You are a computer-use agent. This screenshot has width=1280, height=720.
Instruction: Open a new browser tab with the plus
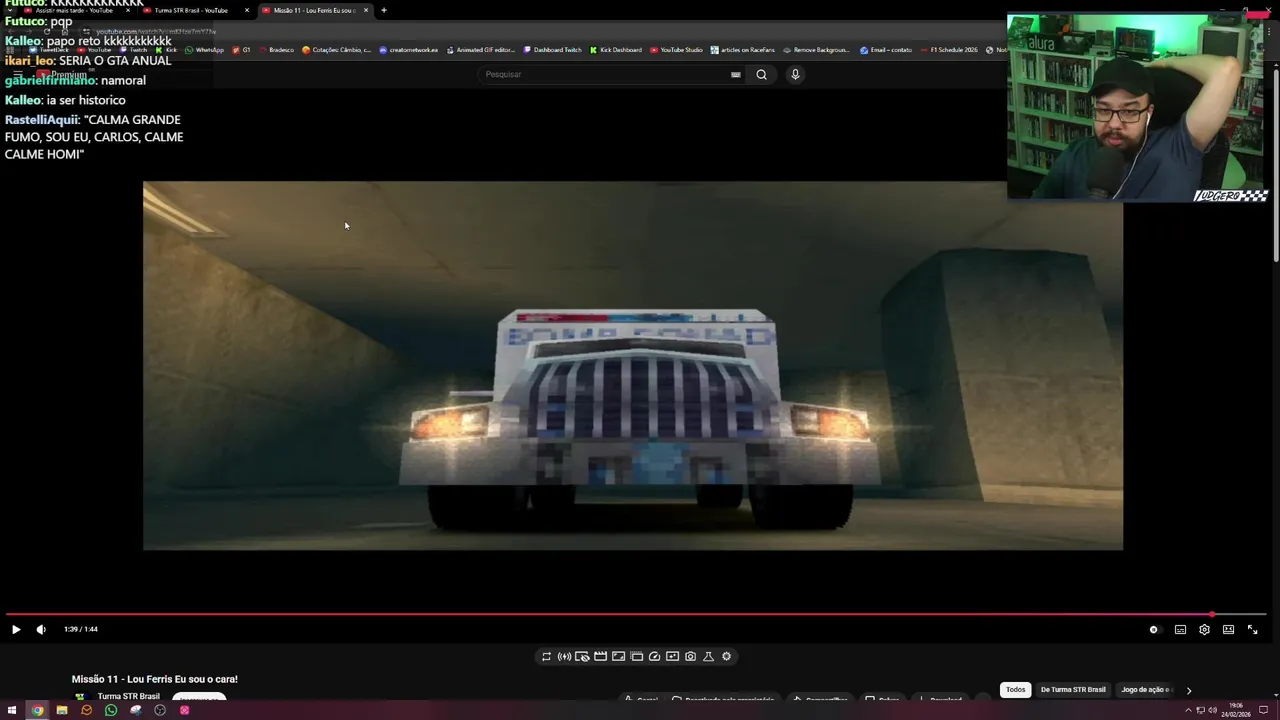pos(383,10)
